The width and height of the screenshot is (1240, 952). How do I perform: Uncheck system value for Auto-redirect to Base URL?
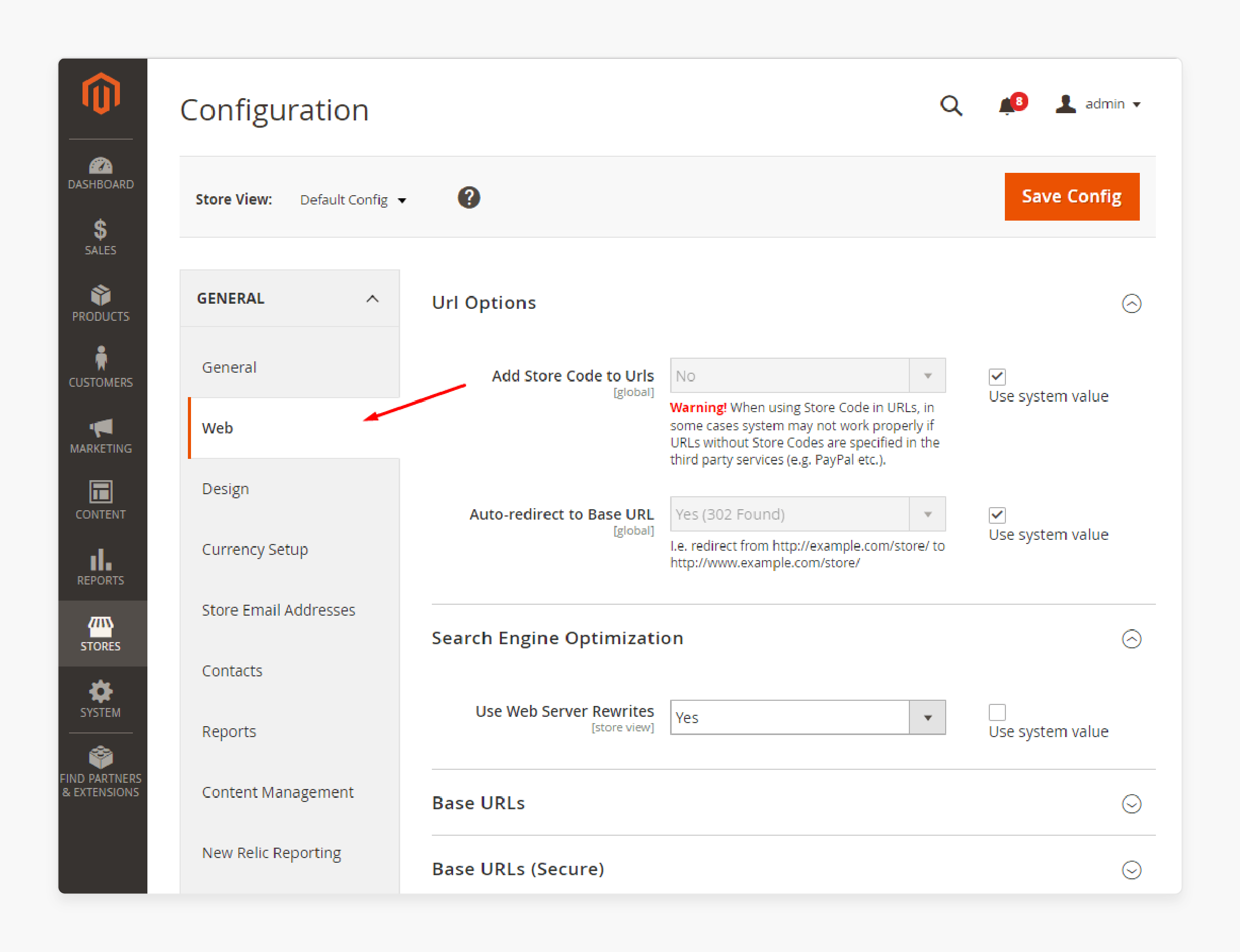[x=997, y=514]
